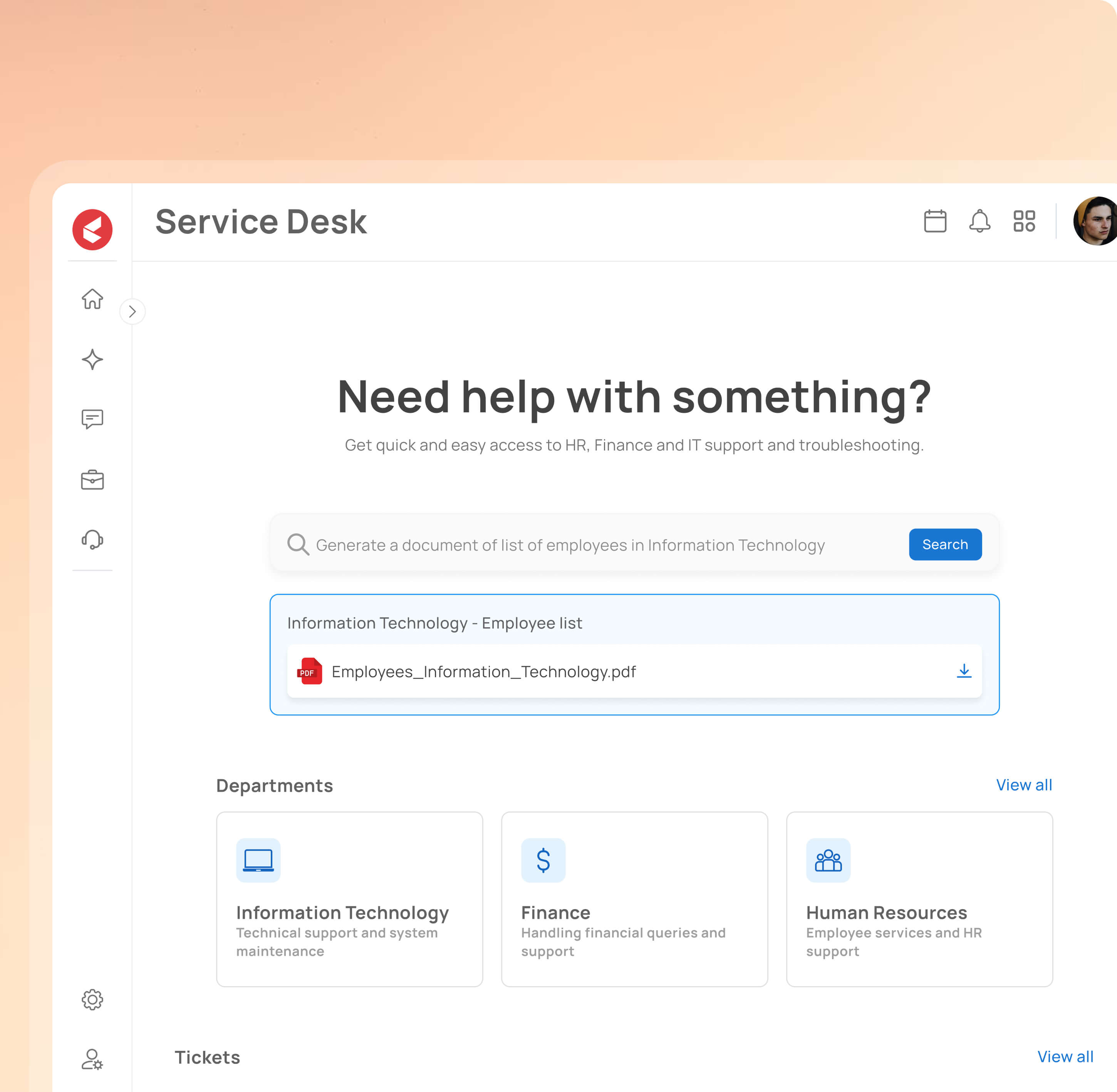Screen dimensions: 1117x1092
Task: Open the settings gear icon
Action: tap(92, 1000)
